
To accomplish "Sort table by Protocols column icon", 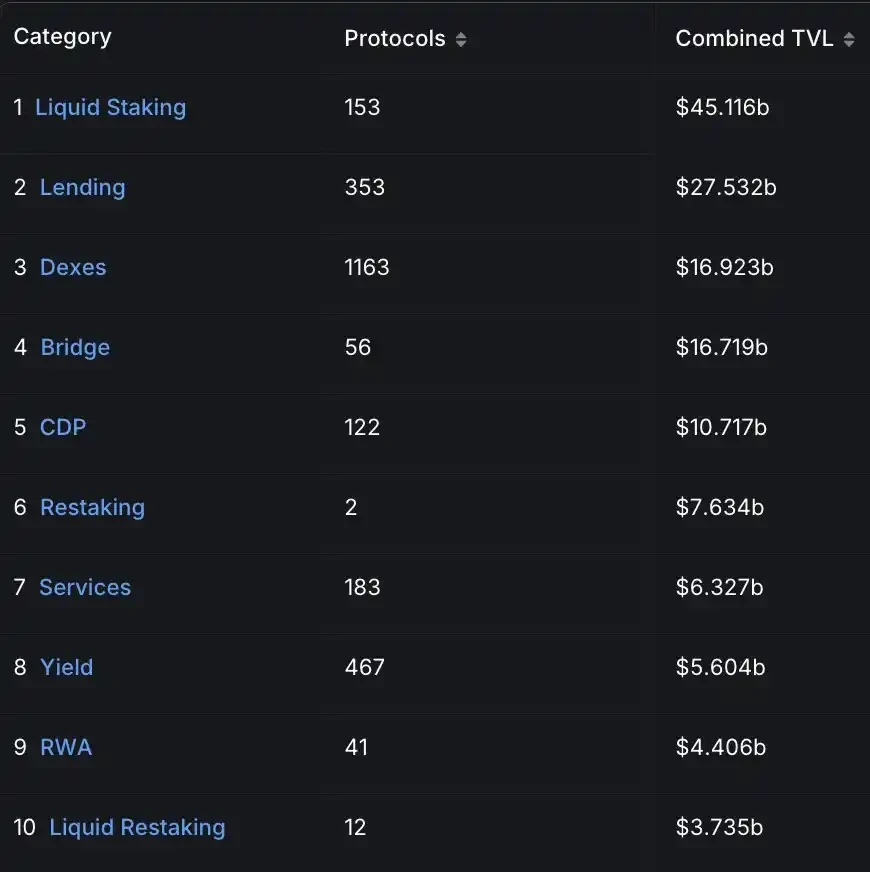I will 461,40.
